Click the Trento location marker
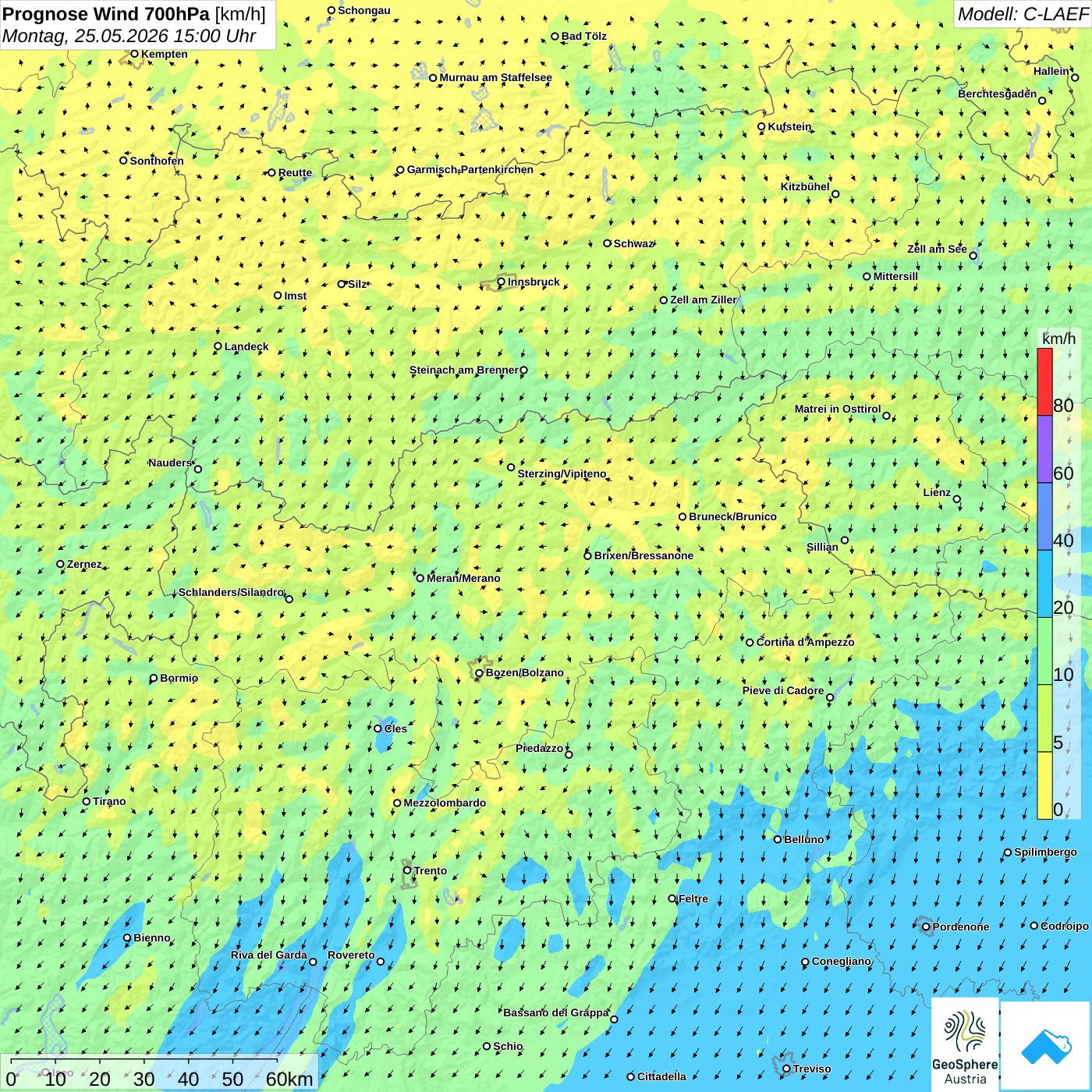1092x1092 pixels. 407,870
